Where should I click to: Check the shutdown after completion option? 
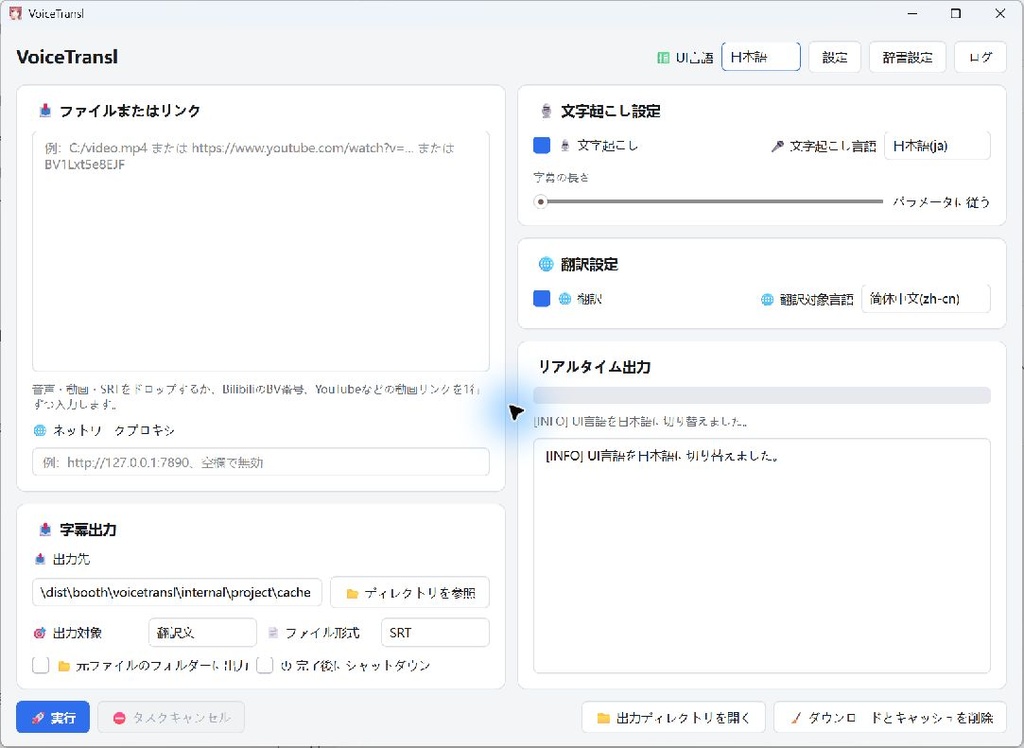click(x=264, y=666)
